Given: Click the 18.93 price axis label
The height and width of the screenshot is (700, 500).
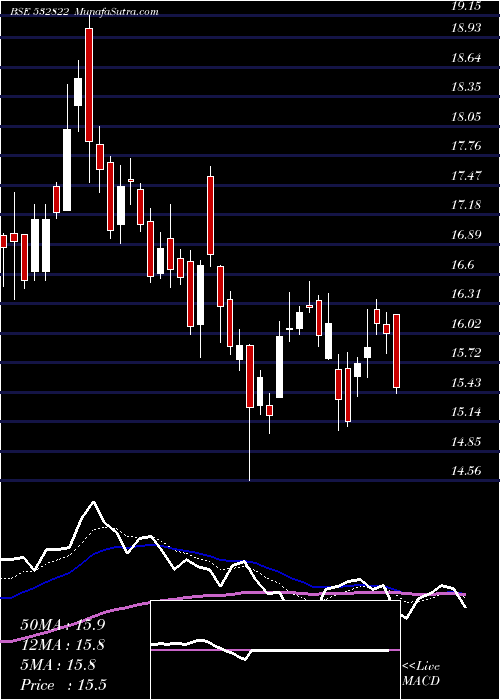Looking at the screenshot, I should point(467,28).
